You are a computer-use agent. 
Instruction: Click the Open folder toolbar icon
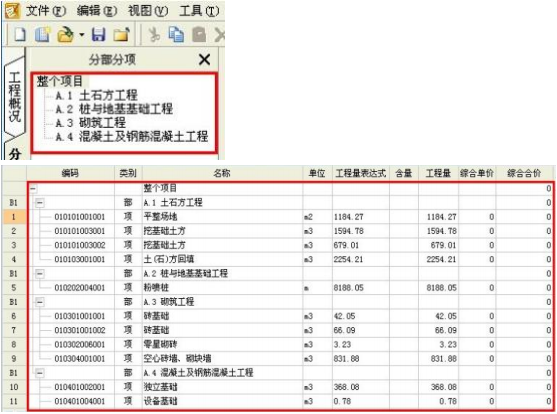65,35
